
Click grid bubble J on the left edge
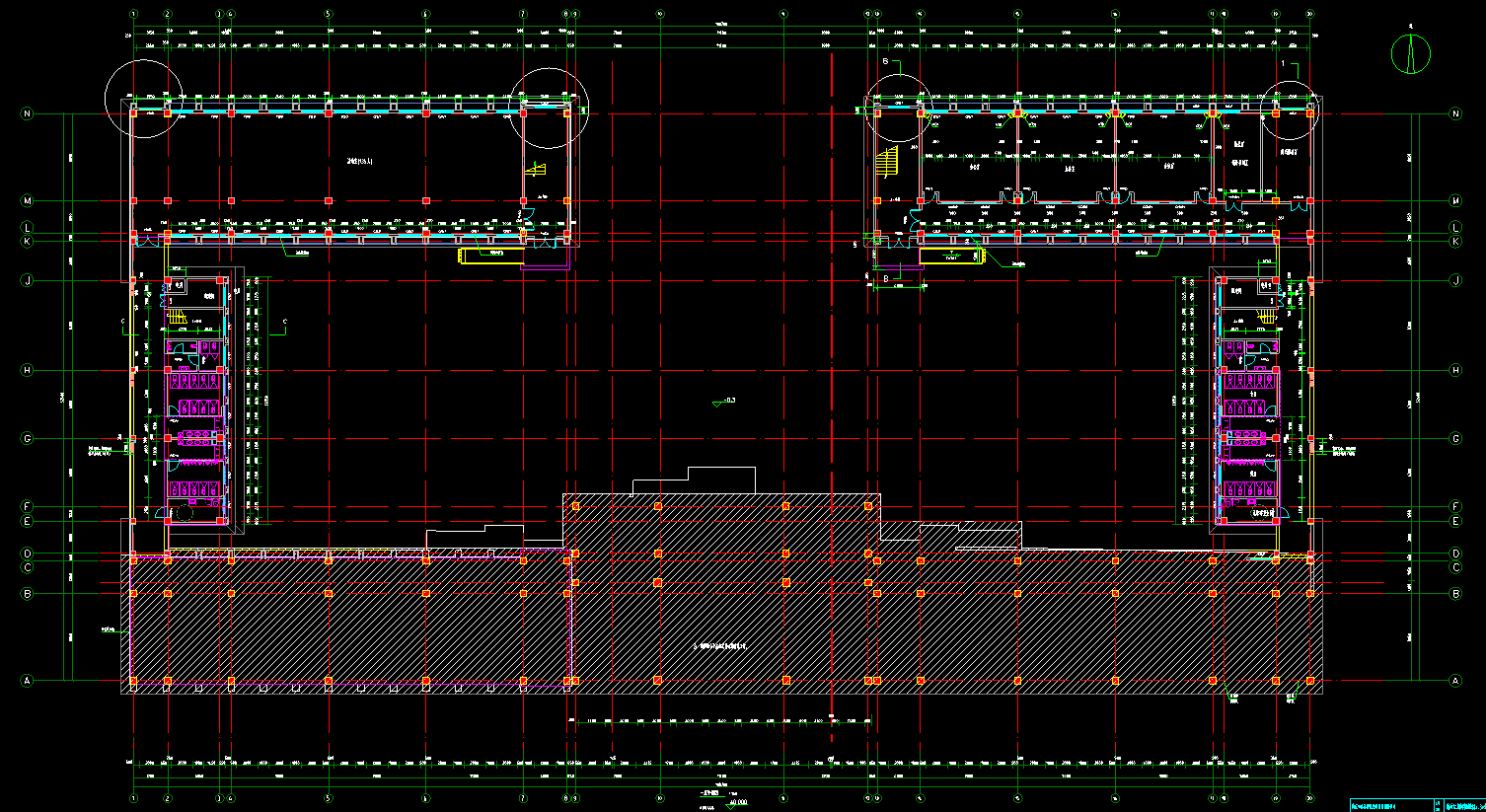27,281
